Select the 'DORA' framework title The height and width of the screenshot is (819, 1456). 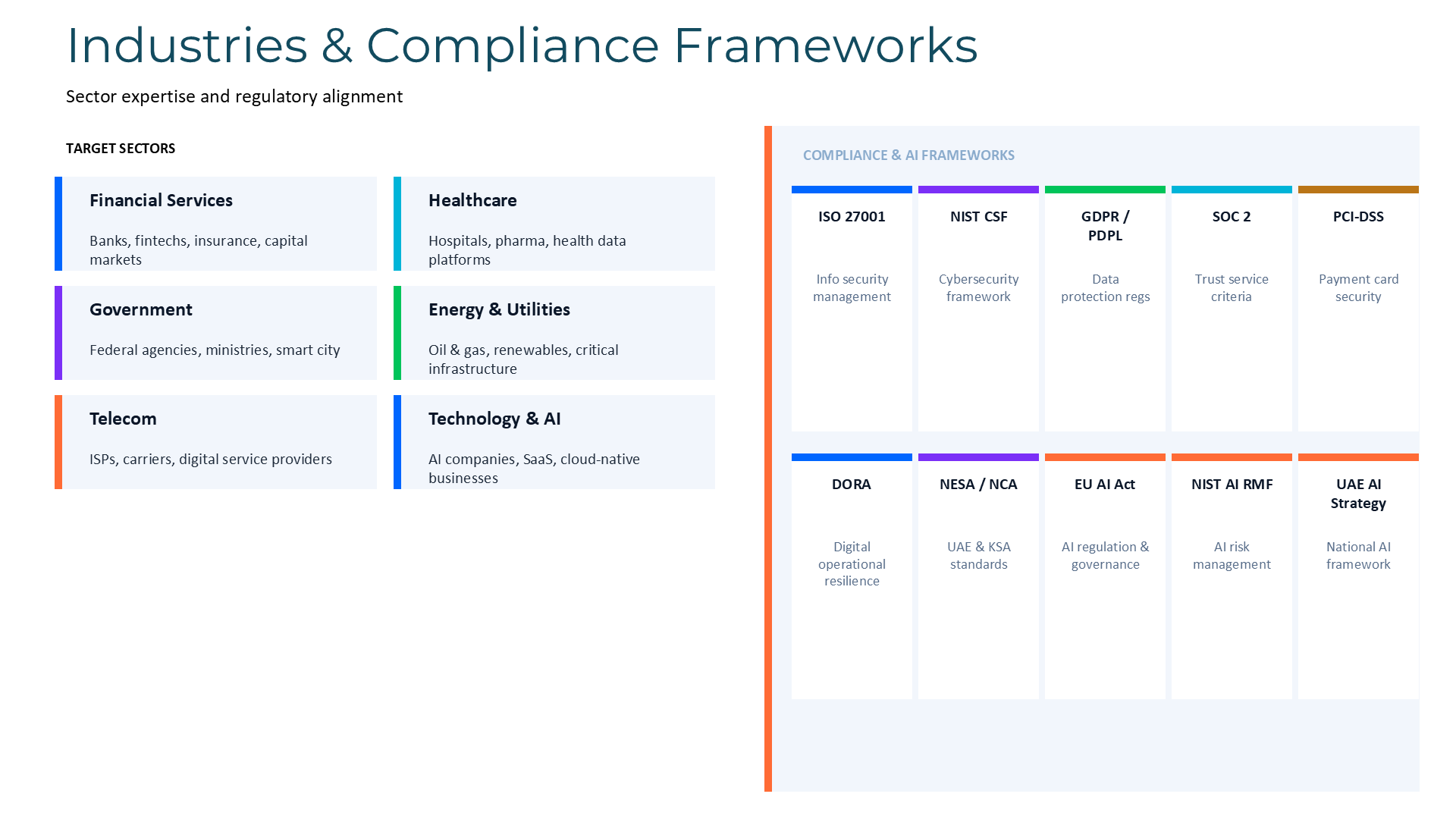click(x=852, y=485)
